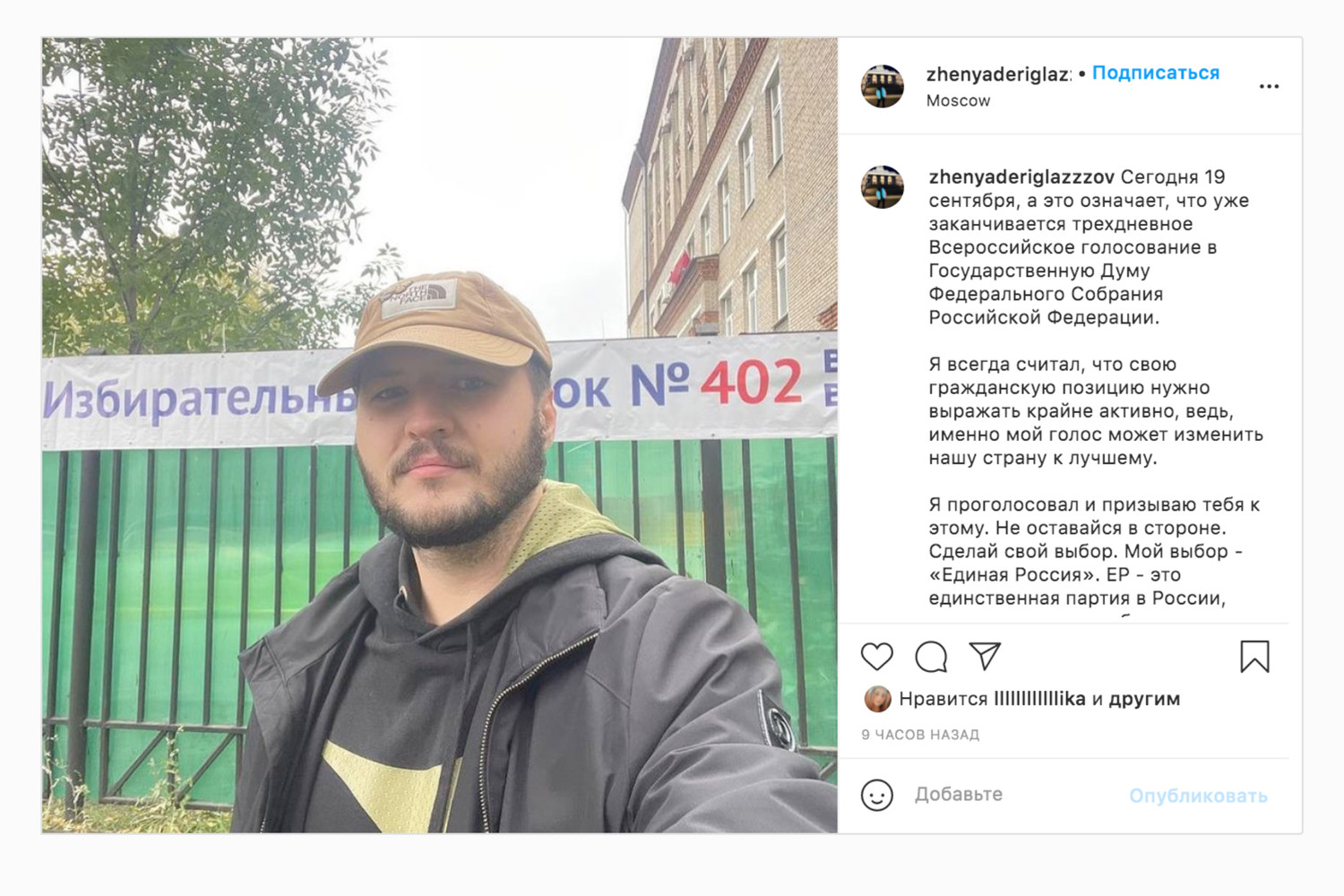Image resolution: width=1344 pixels, height=896 pixels.
Task: Open emoji picker smiley icon
Action: click(x=877, y=795)
